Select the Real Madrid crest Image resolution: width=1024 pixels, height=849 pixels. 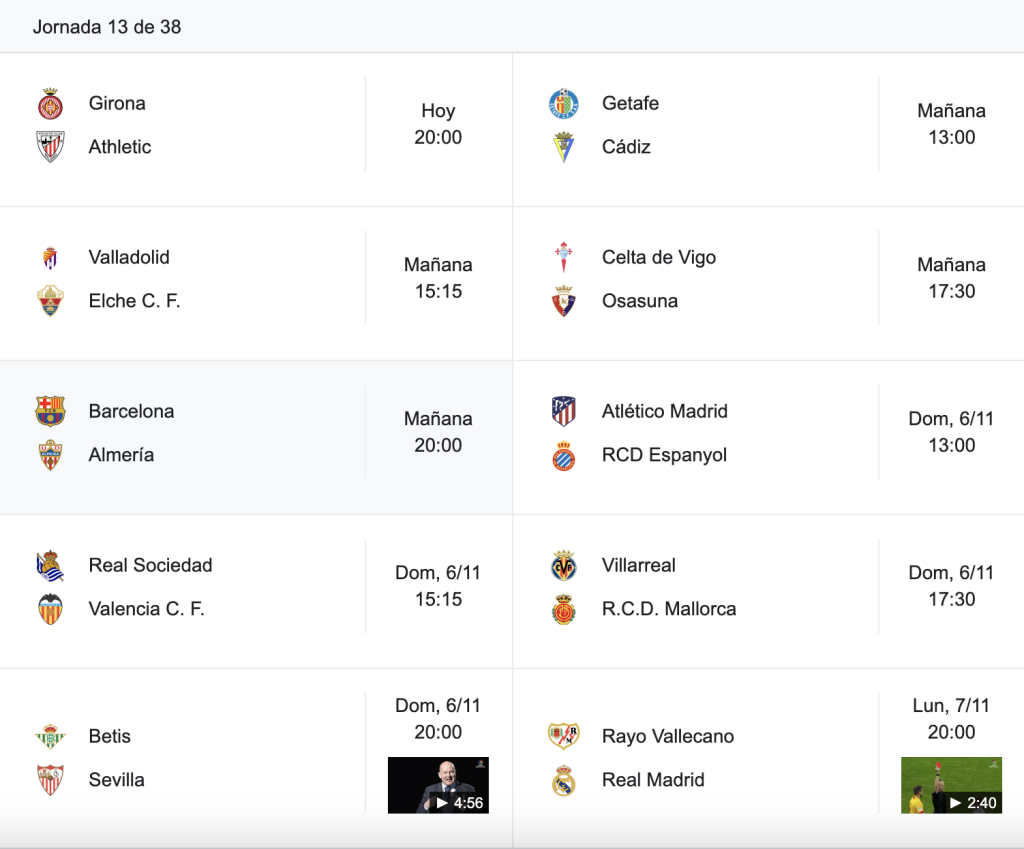(x=564, y=780)
